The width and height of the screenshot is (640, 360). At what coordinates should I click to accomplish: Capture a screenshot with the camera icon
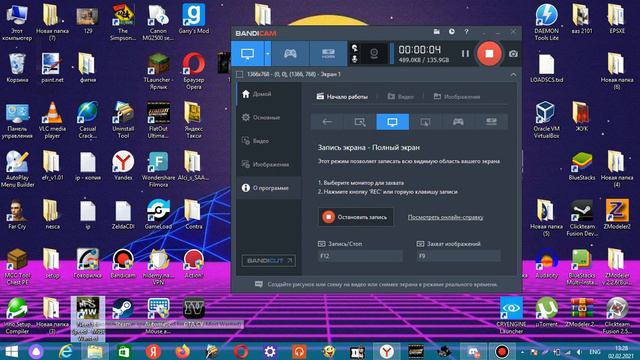[513, 53]
